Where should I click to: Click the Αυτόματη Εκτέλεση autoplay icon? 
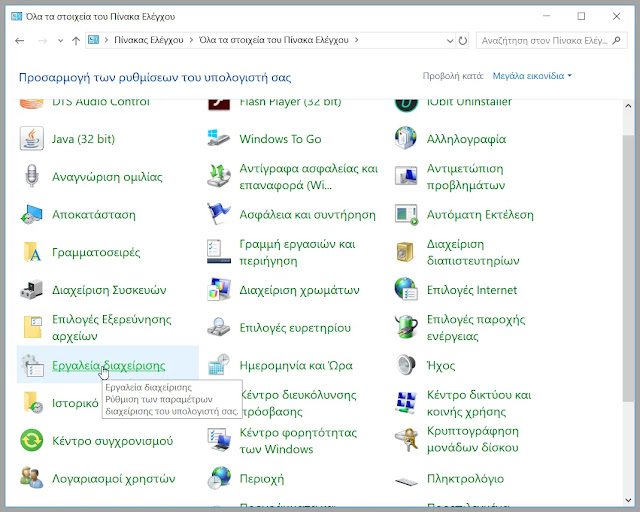click(406, 214)
